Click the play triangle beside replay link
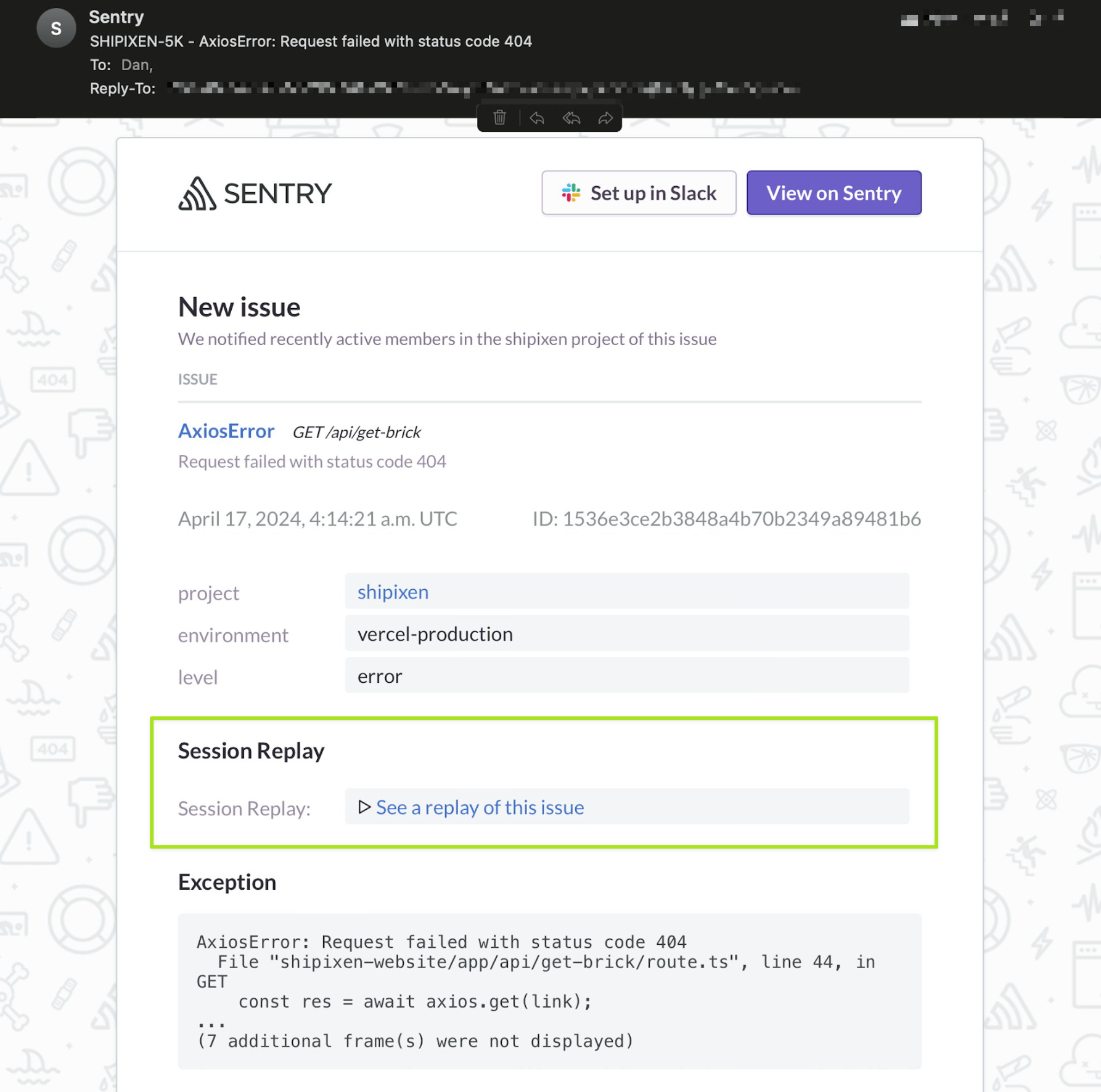This screenshot has width=1101, height=1092. 364,807
